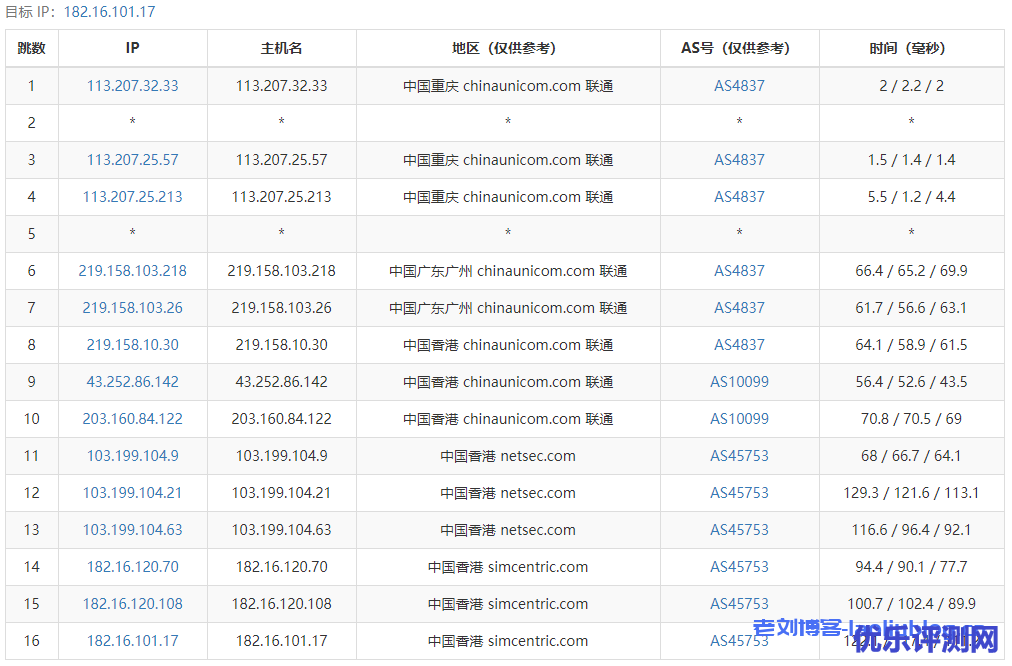The height and width of the screenshot is (666, 1012).
Task: Click the 182.16.120.70 IP link
Action: (132, 567)
